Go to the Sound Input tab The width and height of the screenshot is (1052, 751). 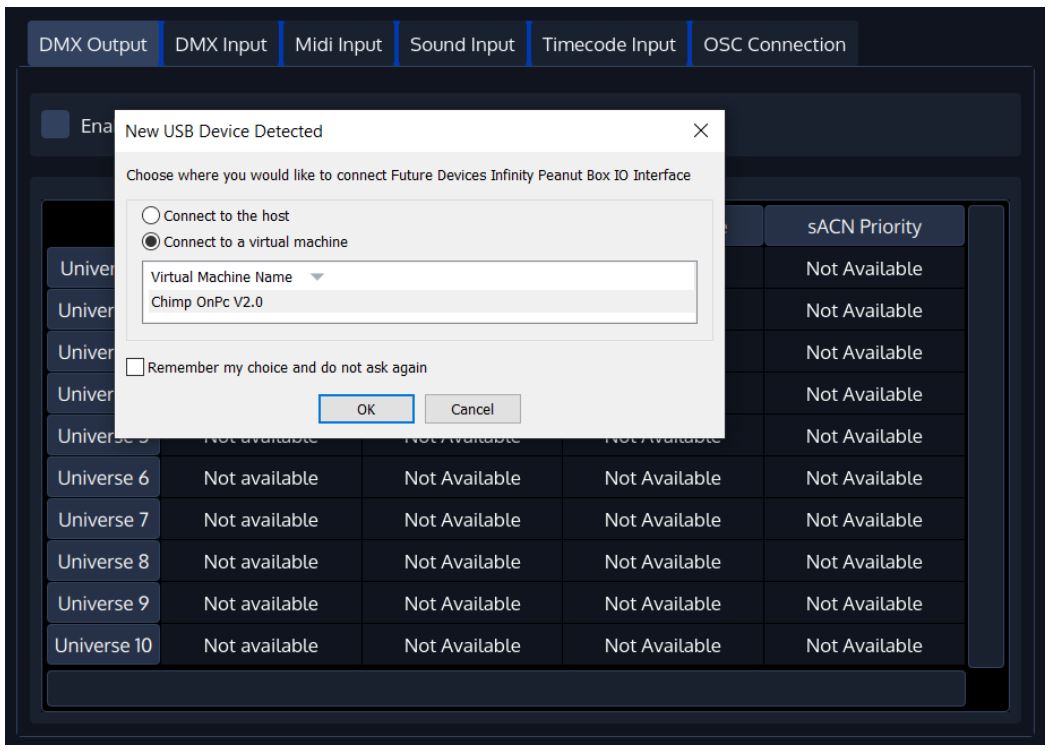462,44
